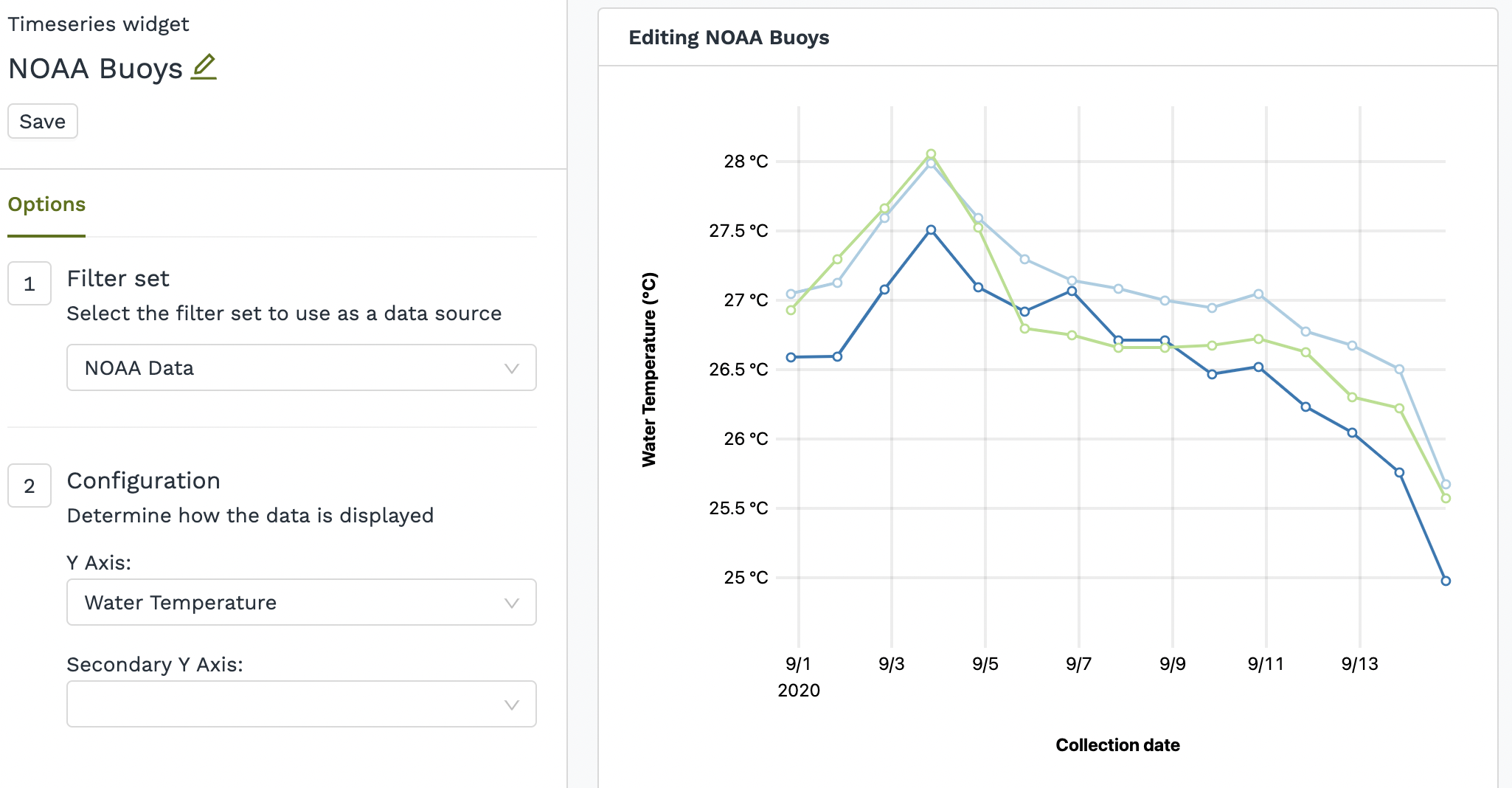Select the step 1 number badge

click(x=30, y=283)
